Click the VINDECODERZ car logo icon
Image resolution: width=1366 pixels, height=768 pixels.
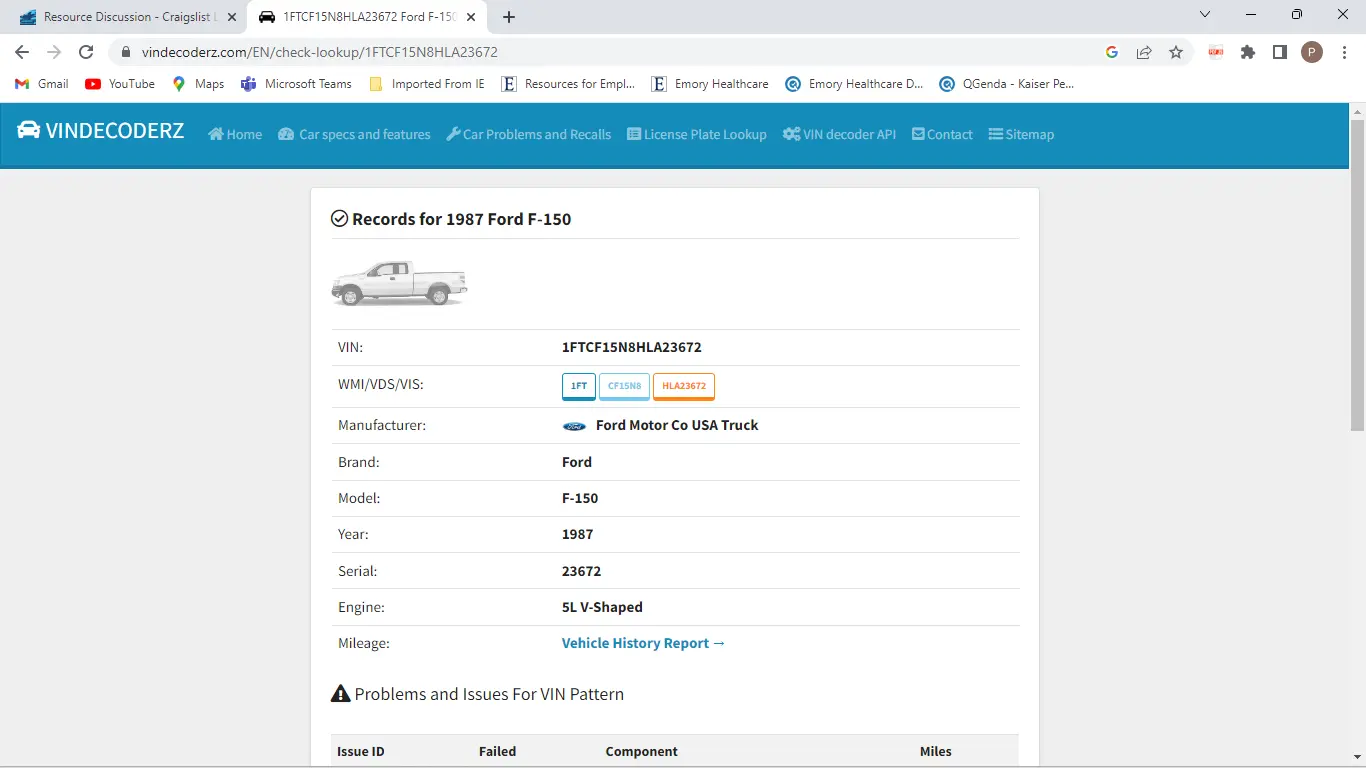tap(28, 130)
